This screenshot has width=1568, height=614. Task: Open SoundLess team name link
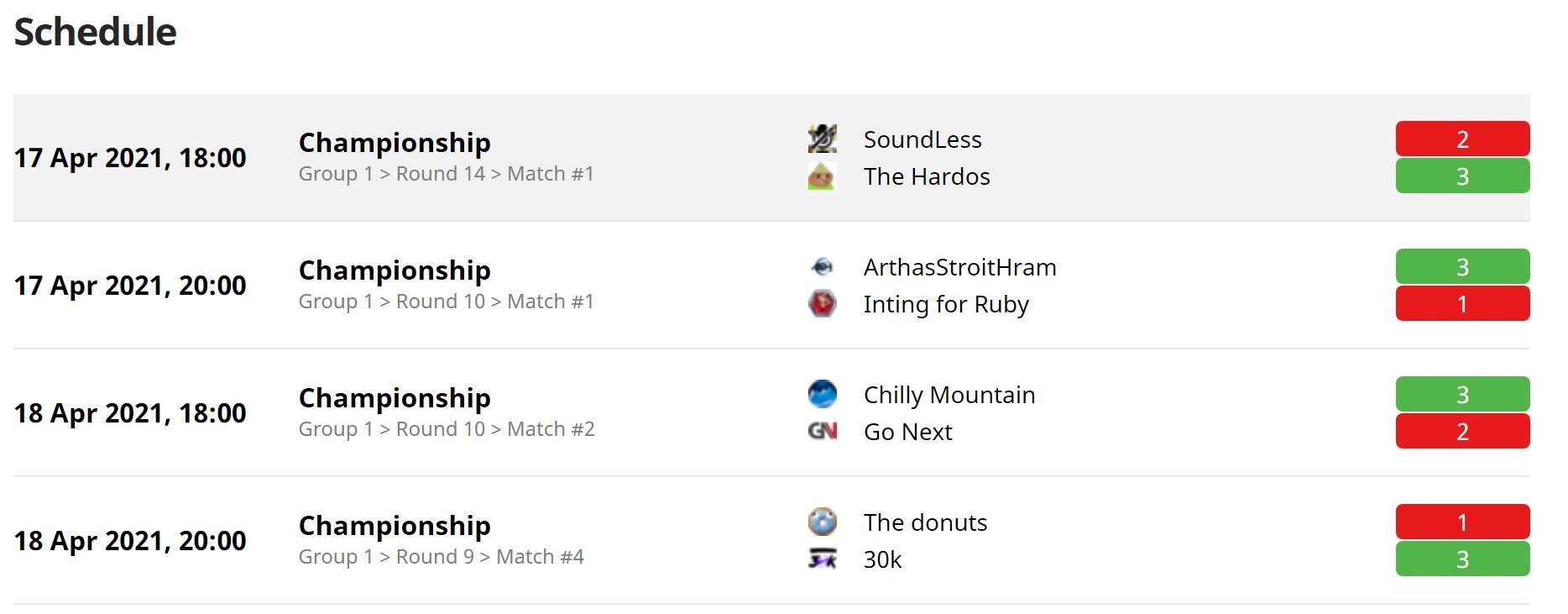click(x=923, y=139)
